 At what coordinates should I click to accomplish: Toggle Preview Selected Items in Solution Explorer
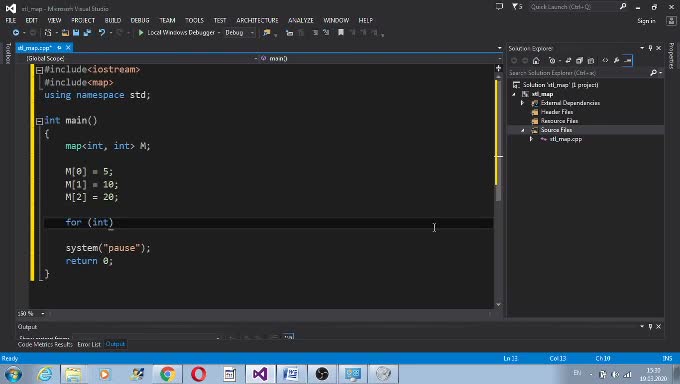pos(628,61)
